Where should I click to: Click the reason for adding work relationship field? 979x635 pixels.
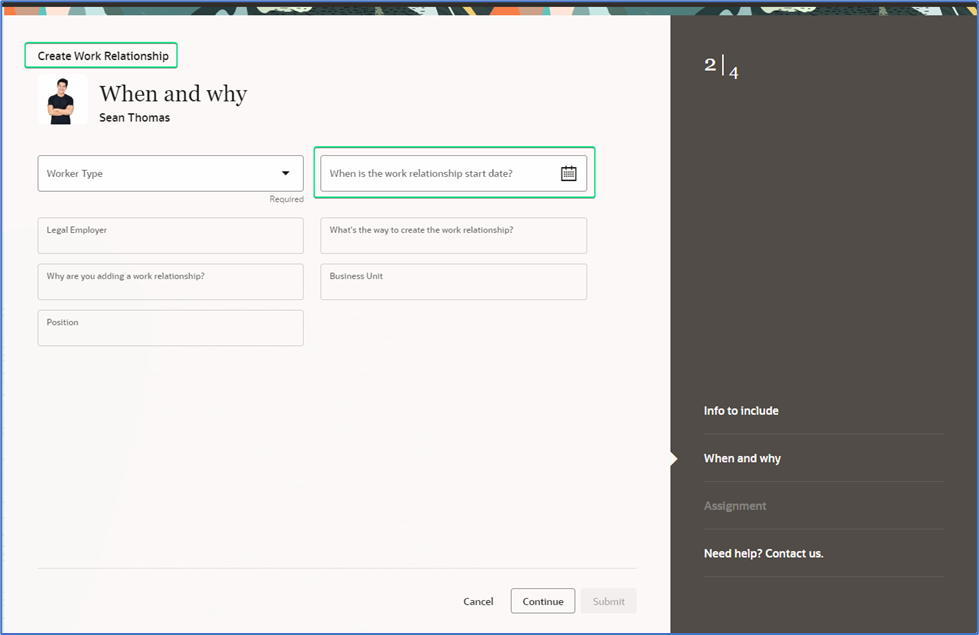tap(170, 281)
